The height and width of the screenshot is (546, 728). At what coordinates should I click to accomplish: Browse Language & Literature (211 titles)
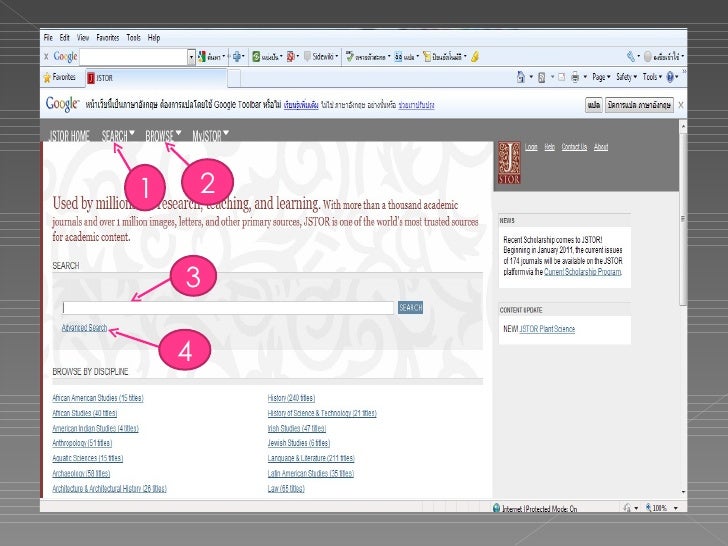311,458
